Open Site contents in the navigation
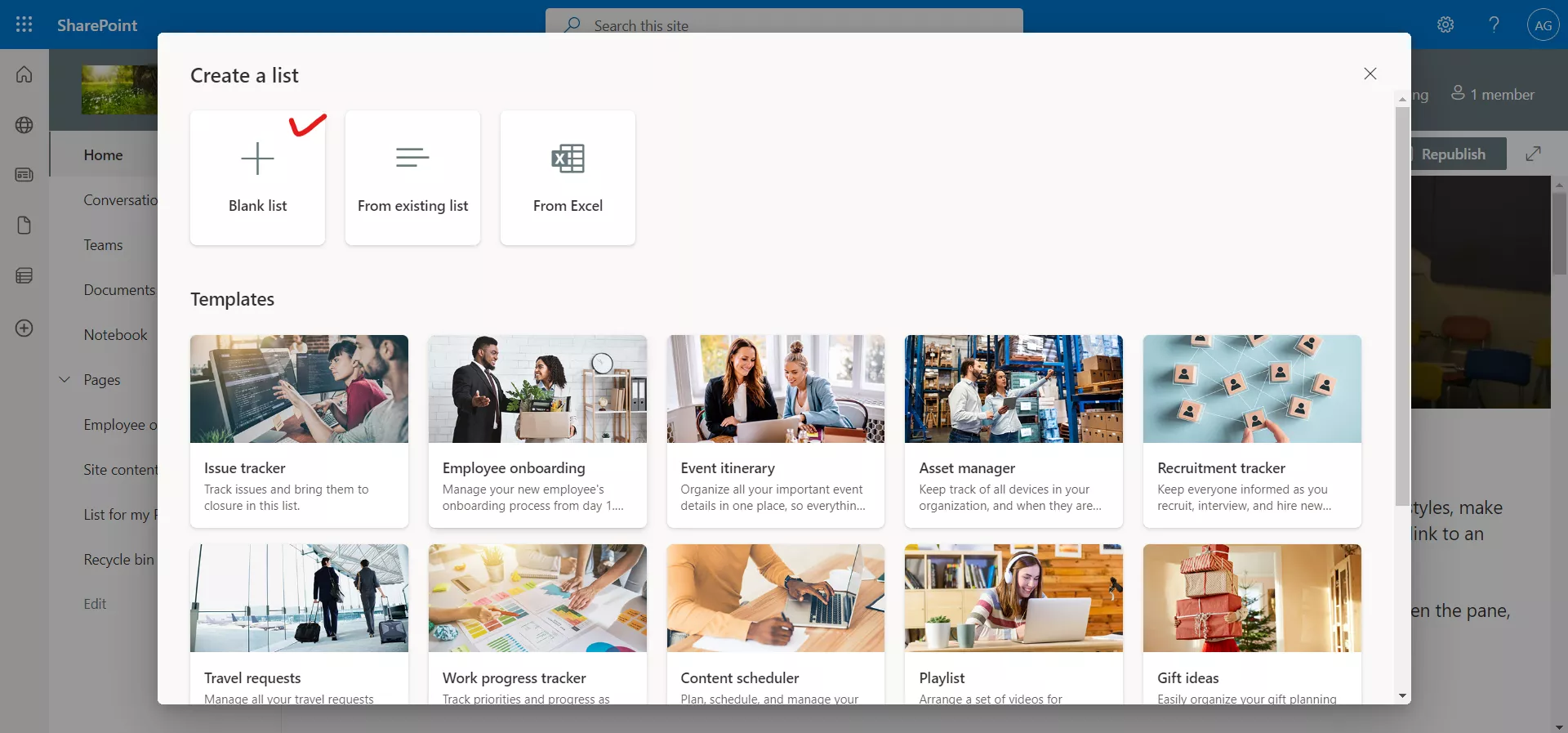Screen dimensions: 1568x733 120,469
